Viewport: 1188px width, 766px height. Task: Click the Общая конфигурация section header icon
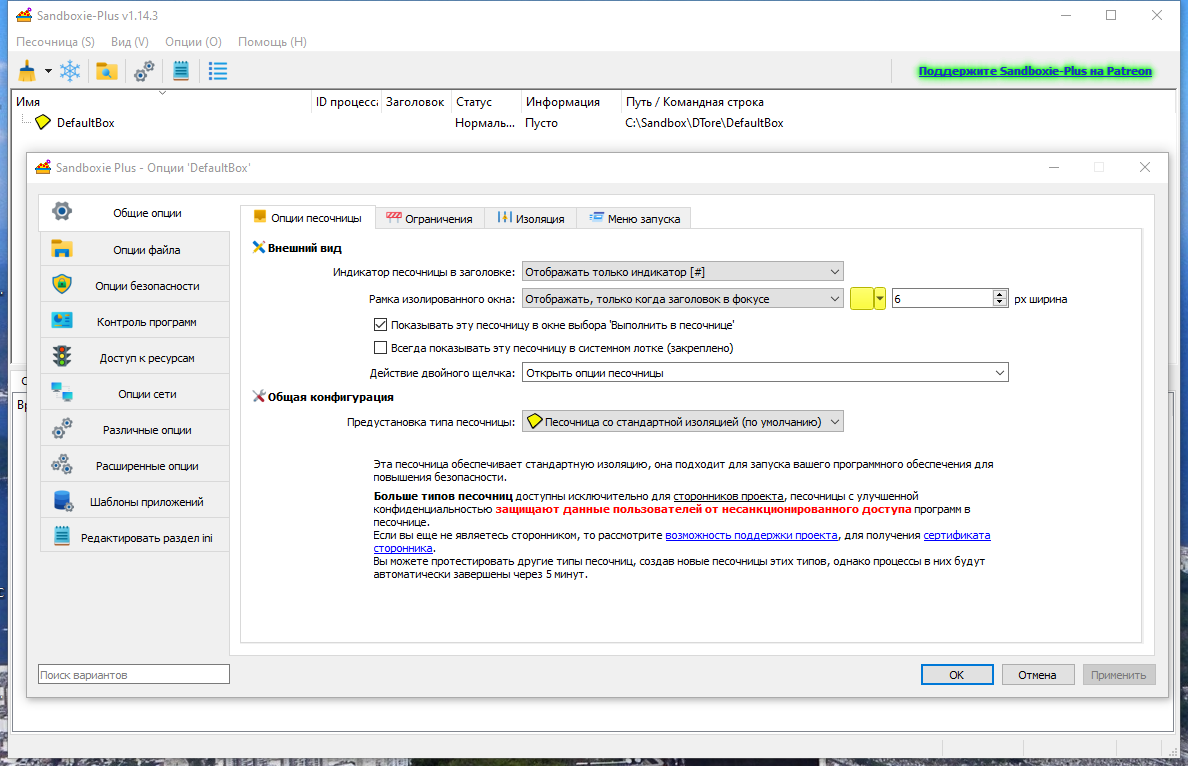[x=258, y=396]
